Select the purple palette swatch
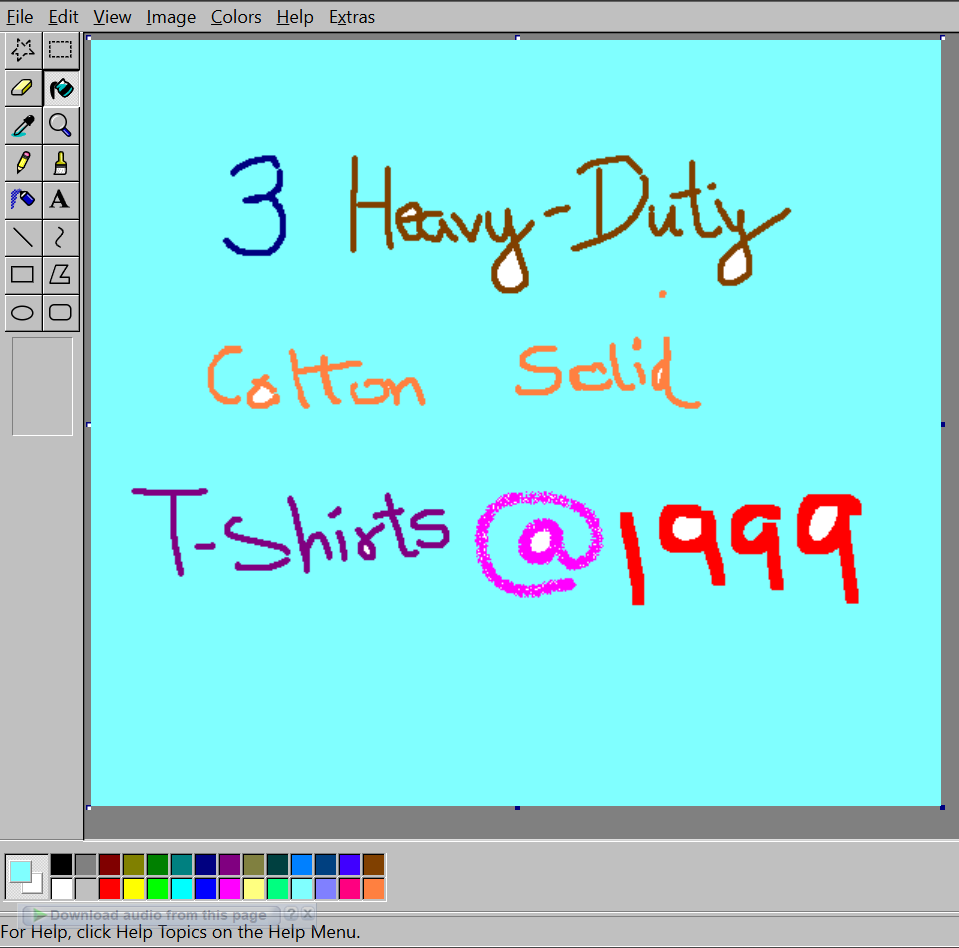The image size is (959, 948). point(229,865)
